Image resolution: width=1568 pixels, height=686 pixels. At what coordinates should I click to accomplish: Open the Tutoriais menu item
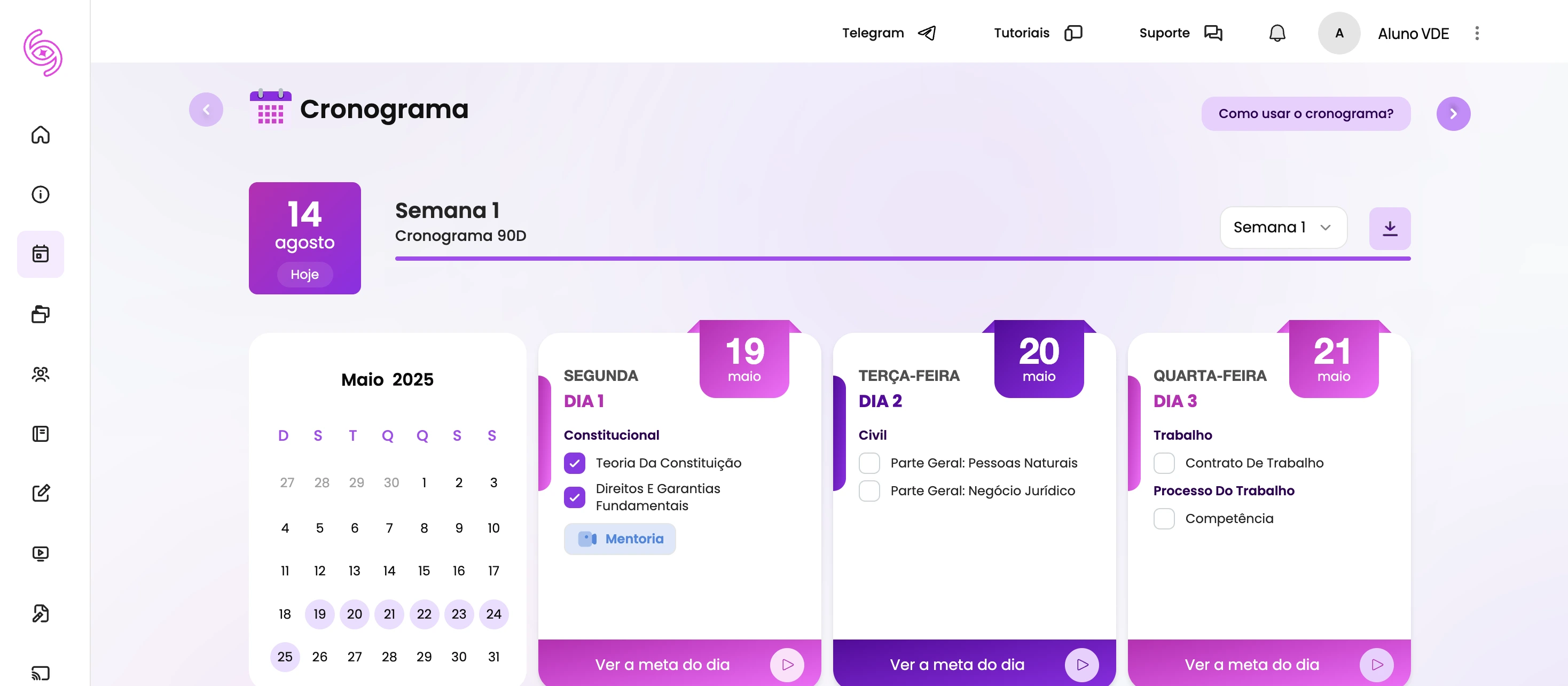pos(1022,33)
